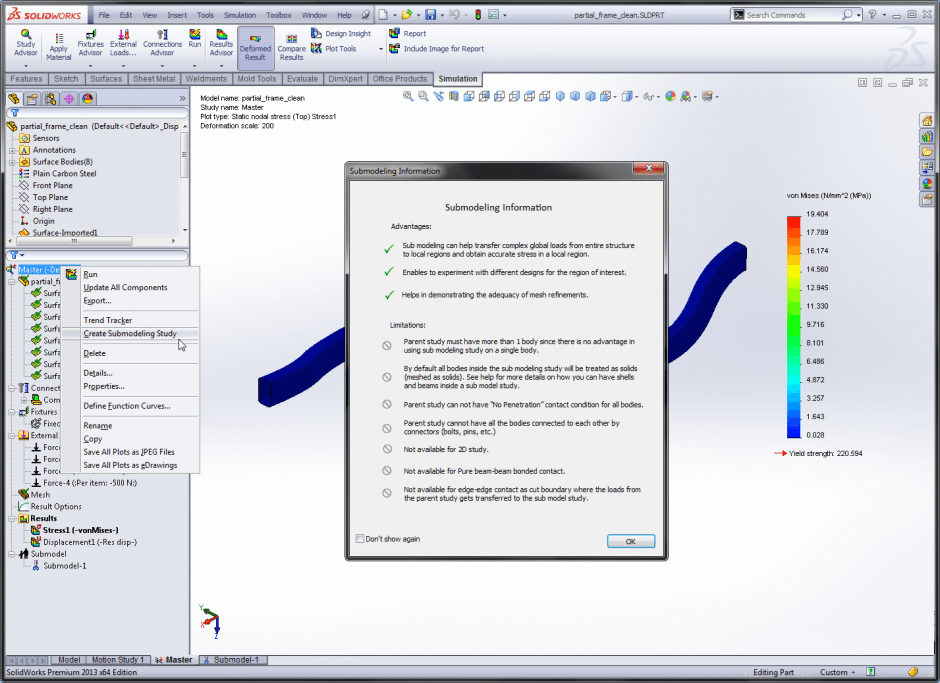Open the Plot Tools dropdown
940x683 pixels.
(x=340, y=49)
